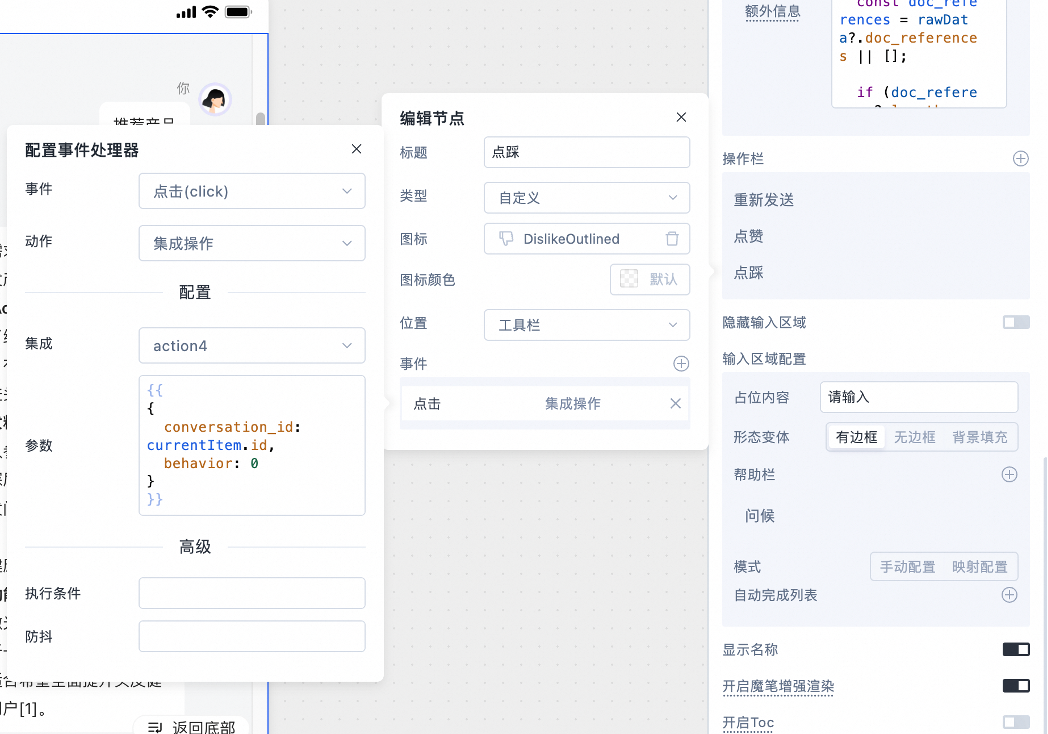The width and height of the screenshot is (1048, 734).
Task: Add an item to 操作栏
Action: pyautogui.click(x=1021, y=159)
